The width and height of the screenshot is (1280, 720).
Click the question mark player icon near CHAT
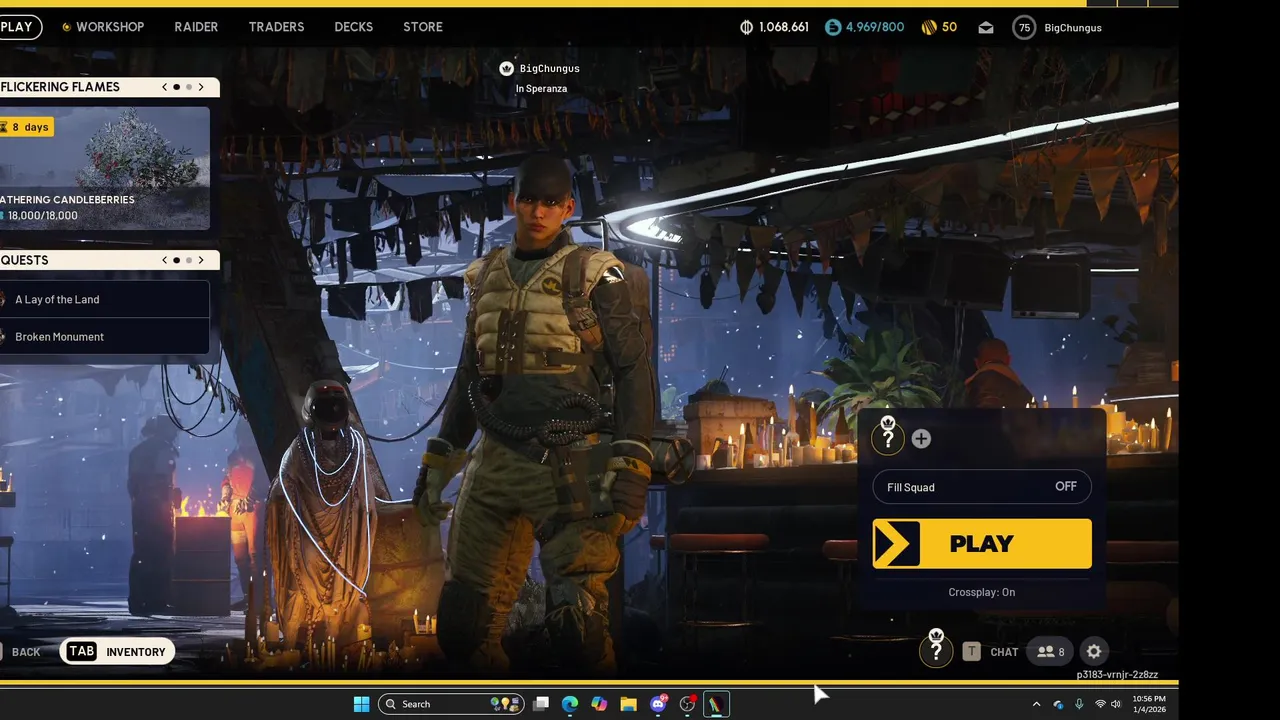point(936,650)
